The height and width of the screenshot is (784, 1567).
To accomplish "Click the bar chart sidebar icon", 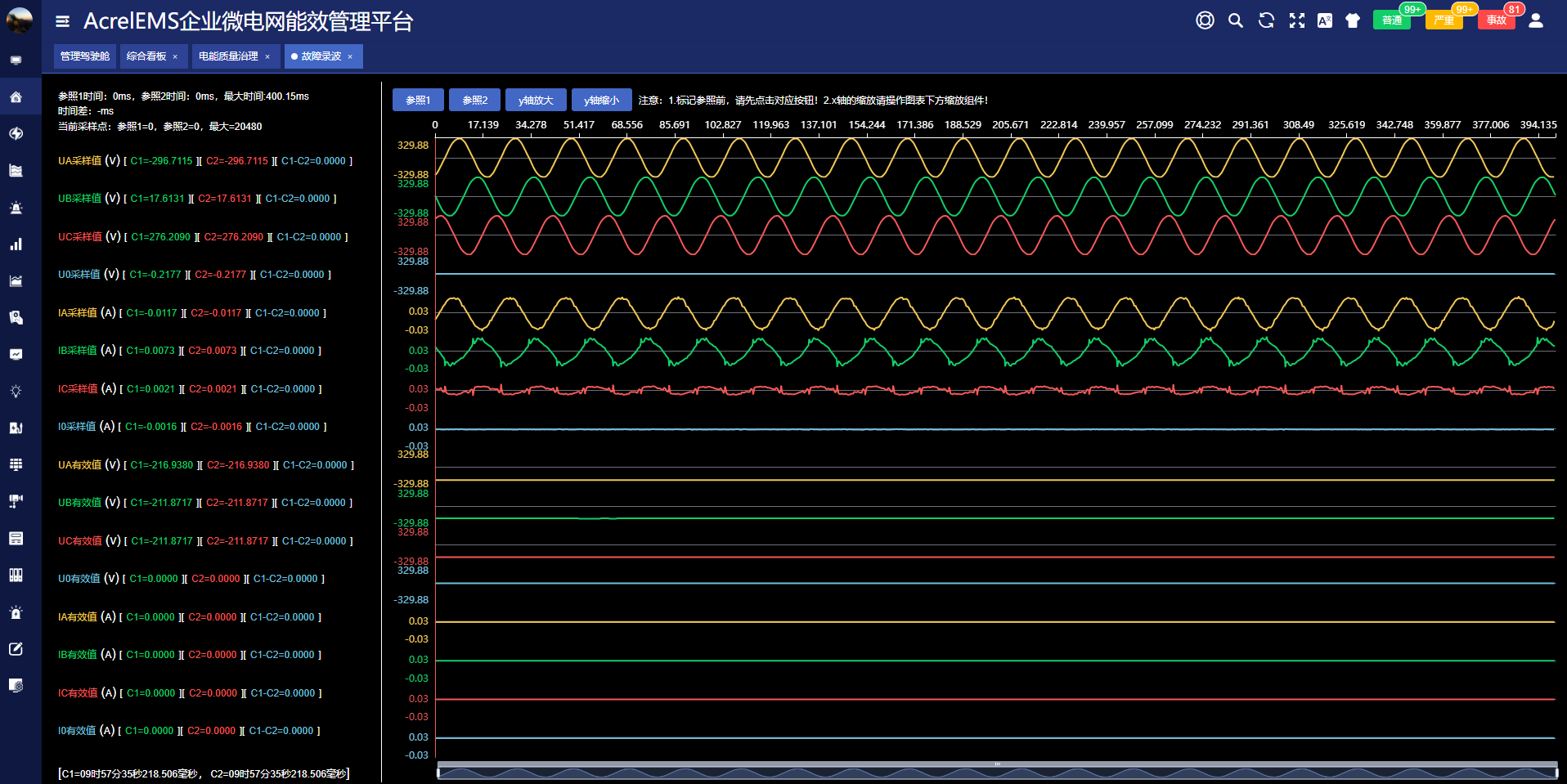I will [x=16, y=244].
